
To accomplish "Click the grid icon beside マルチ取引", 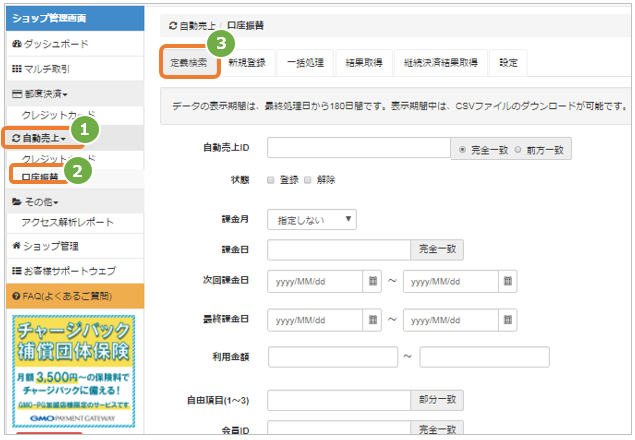I will point(17,69).
